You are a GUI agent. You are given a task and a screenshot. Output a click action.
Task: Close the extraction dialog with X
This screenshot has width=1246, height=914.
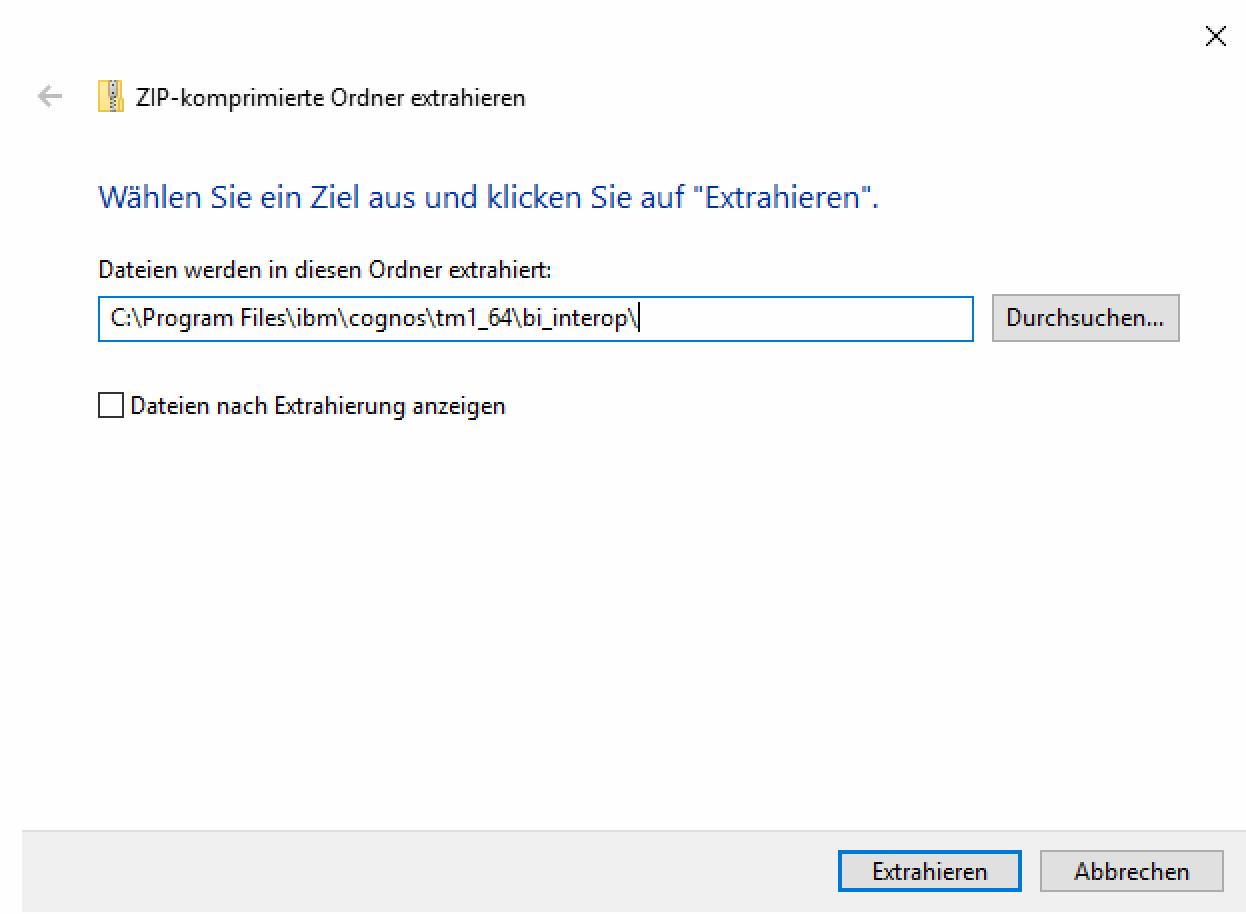tap(1215, 37)
